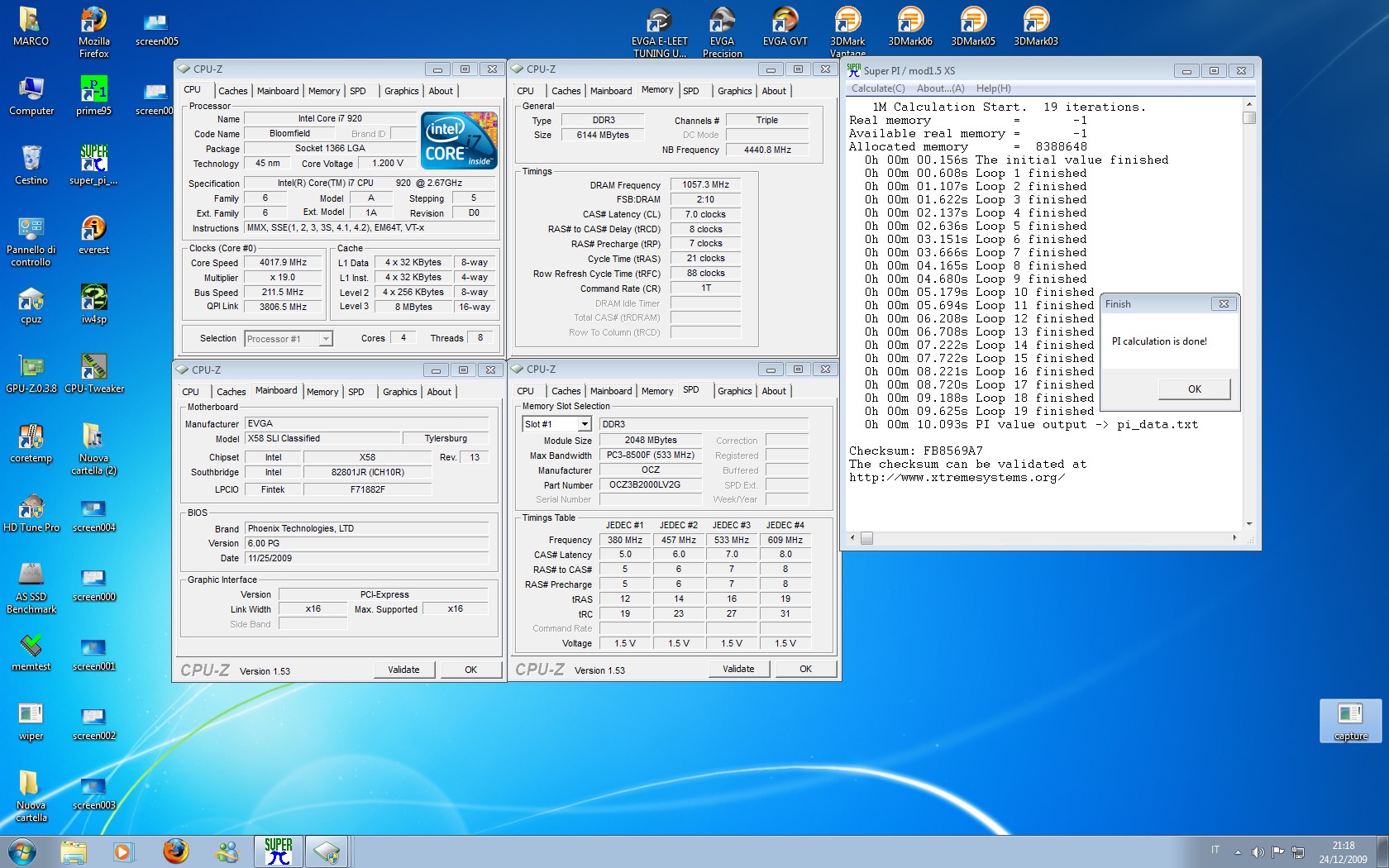Open Pannello di controllo desktop icon
The height and width of the screenshot is (868, 1389).
(x=31, y=241)
